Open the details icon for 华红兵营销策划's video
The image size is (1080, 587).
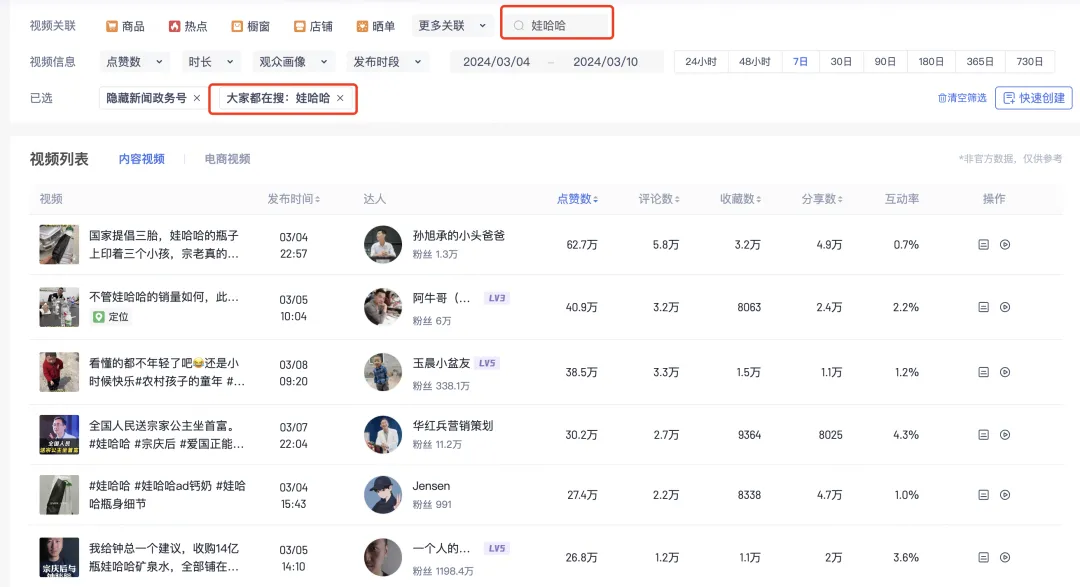[984, 435]
